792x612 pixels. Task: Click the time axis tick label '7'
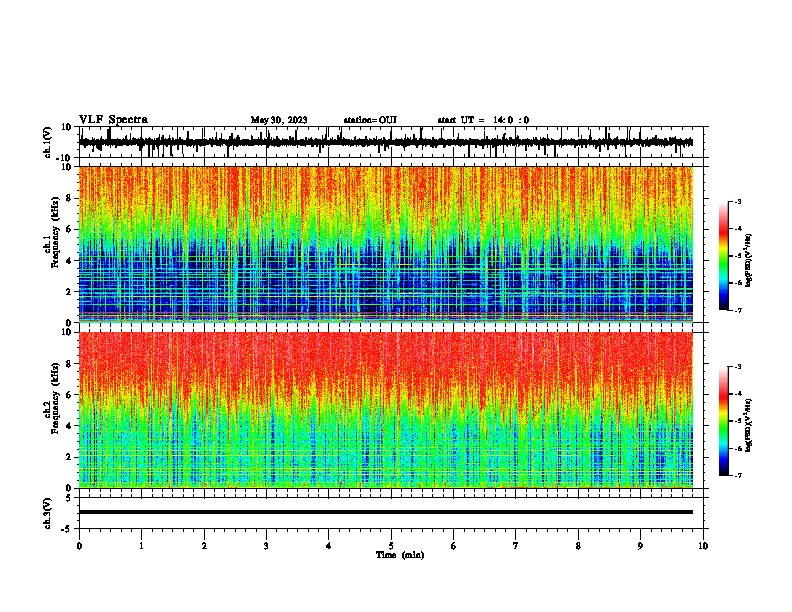tap(516, 546)
